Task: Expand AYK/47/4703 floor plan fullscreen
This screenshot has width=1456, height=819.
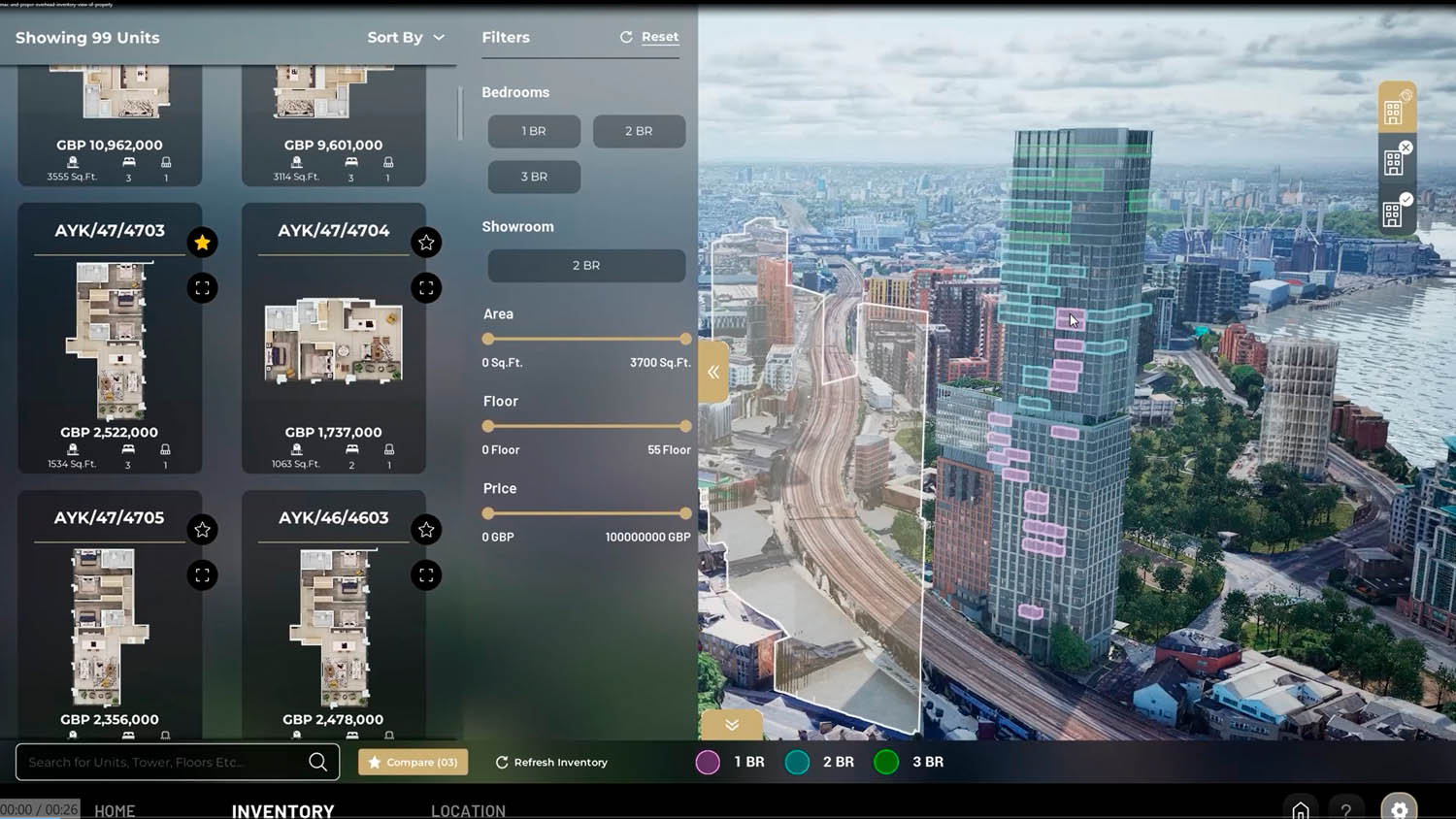Action: [x=202, y=288]
